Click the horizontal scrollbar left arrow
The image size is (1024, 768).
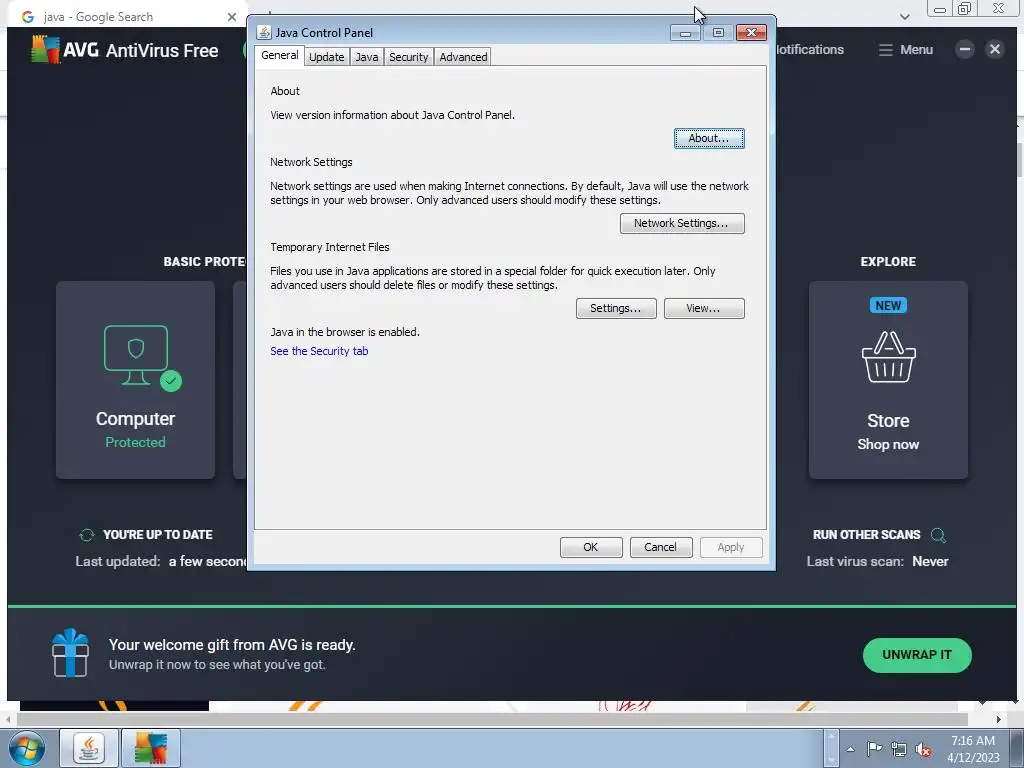tap(8, 720)
